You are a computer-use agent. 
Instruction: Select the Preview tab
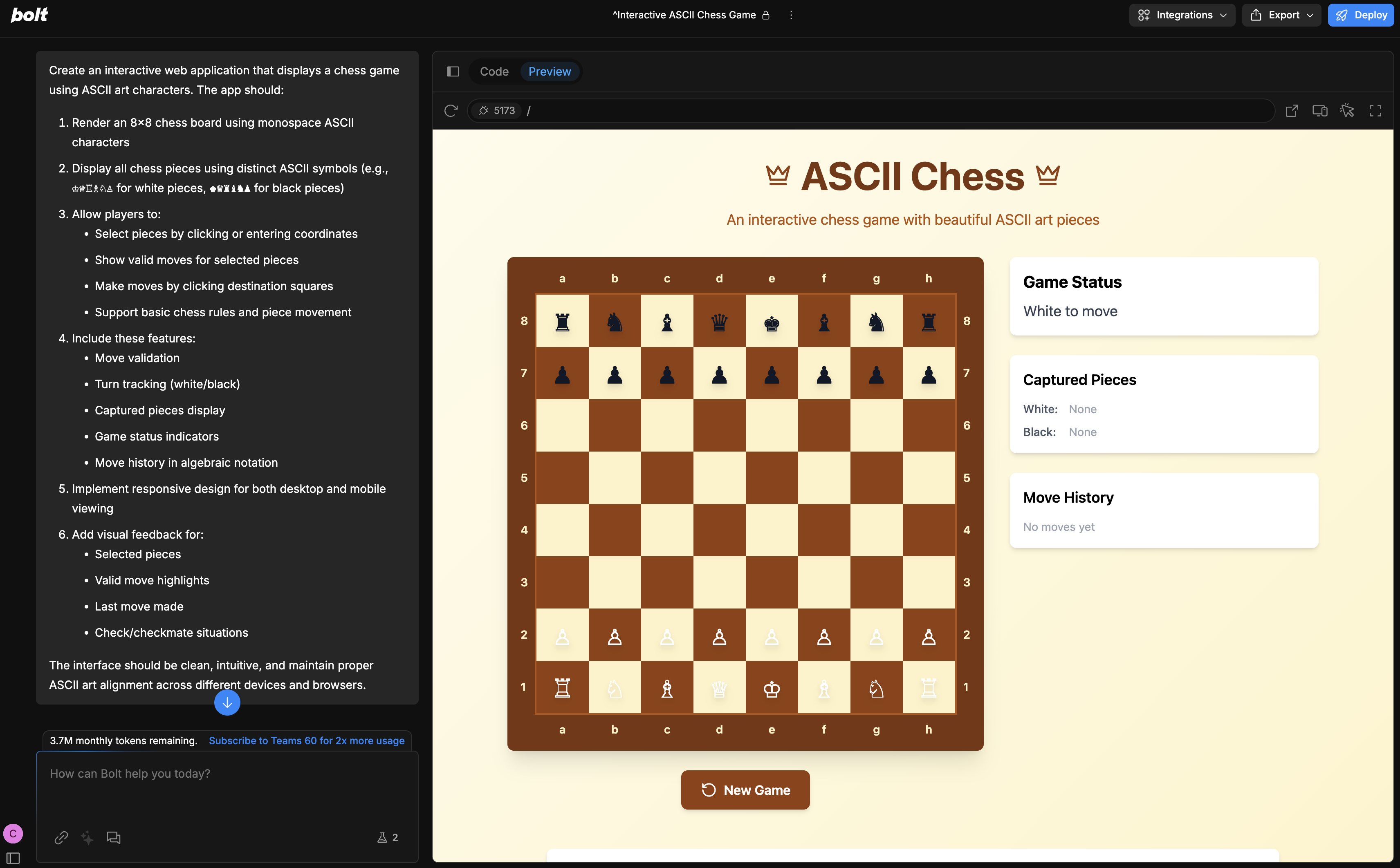click(549, 71)
